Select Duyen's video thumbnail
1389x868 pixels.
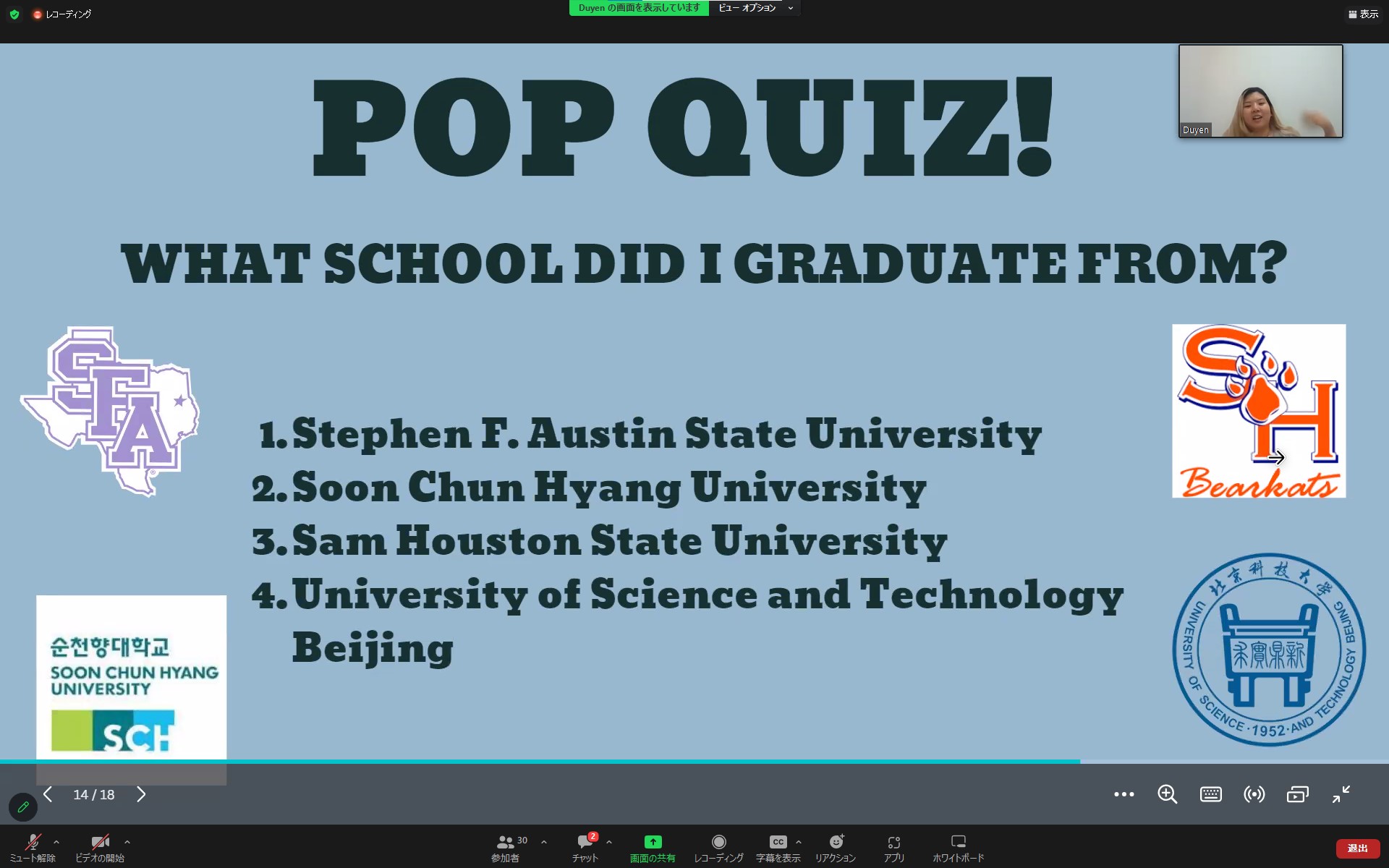click(1260, 91)
